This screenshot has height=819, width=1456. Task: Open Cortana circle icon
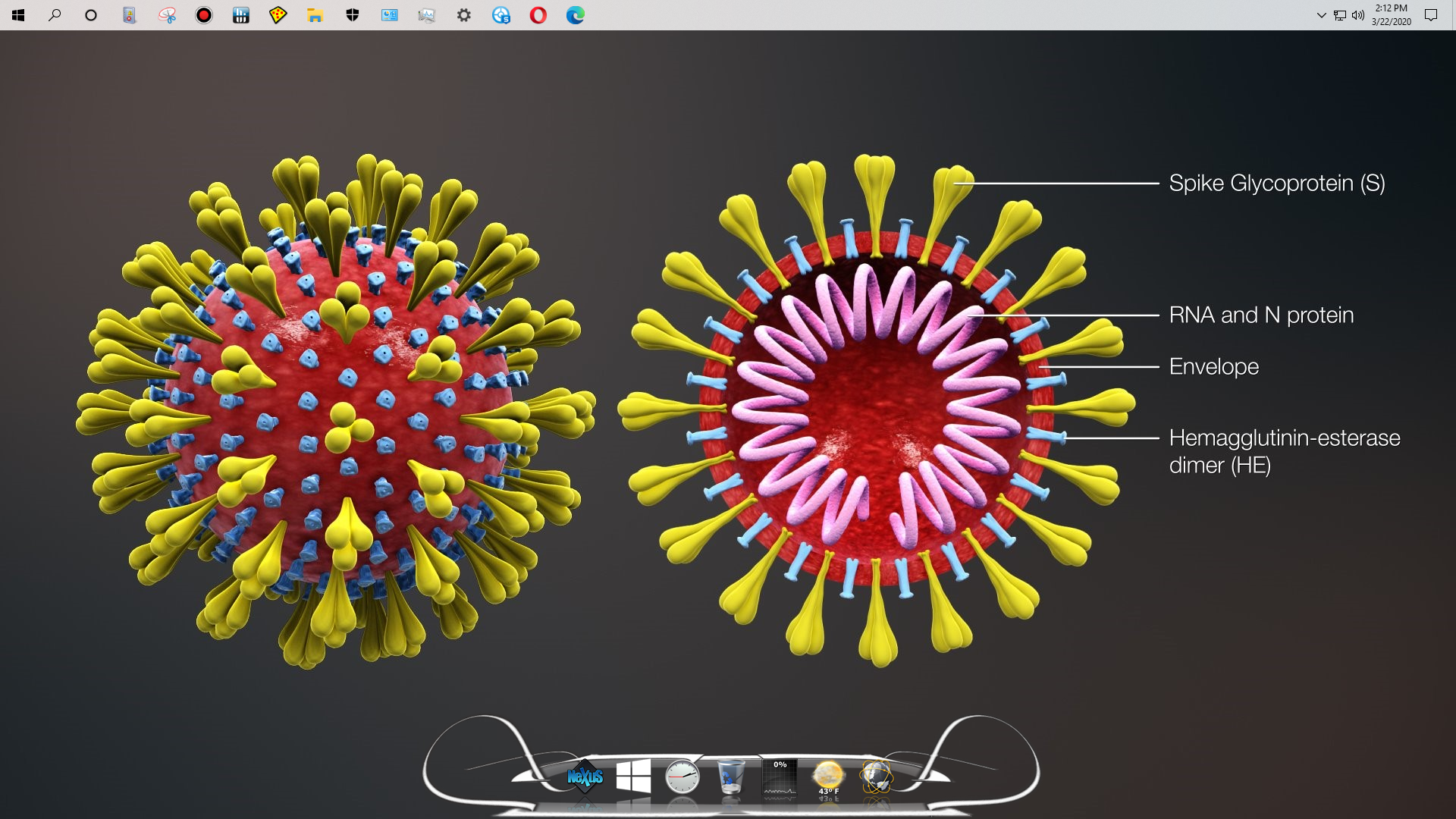click(x=91, y=15)
